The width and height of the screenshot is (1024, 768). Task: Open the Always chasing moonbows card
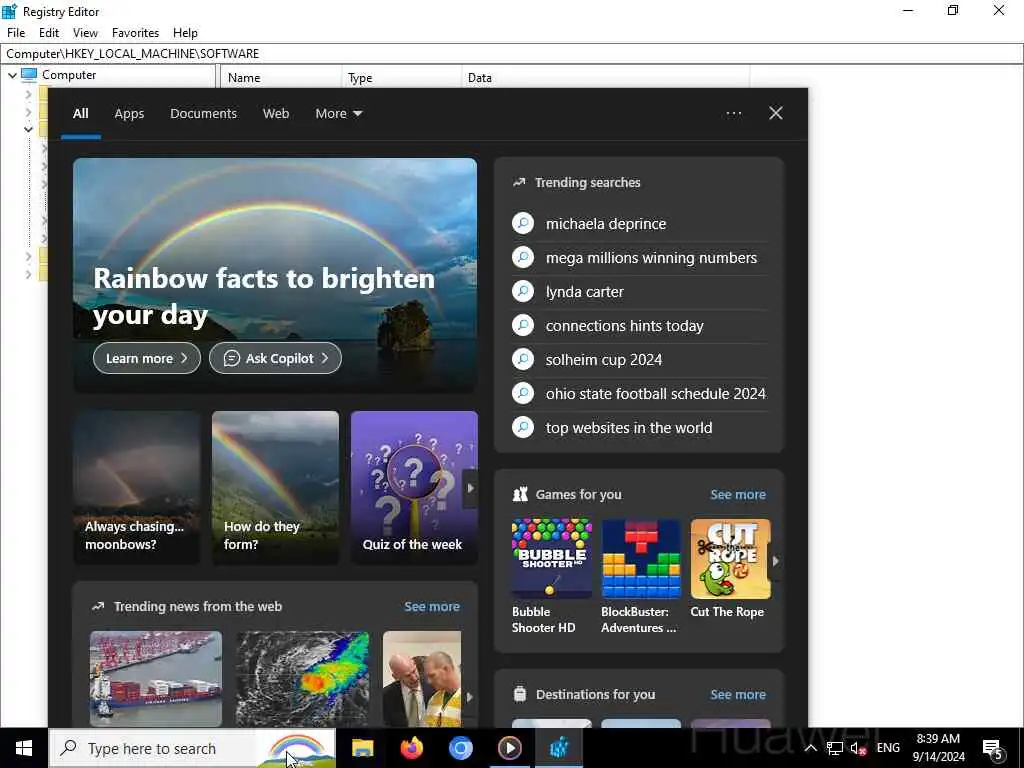click(x=136, y=487)
